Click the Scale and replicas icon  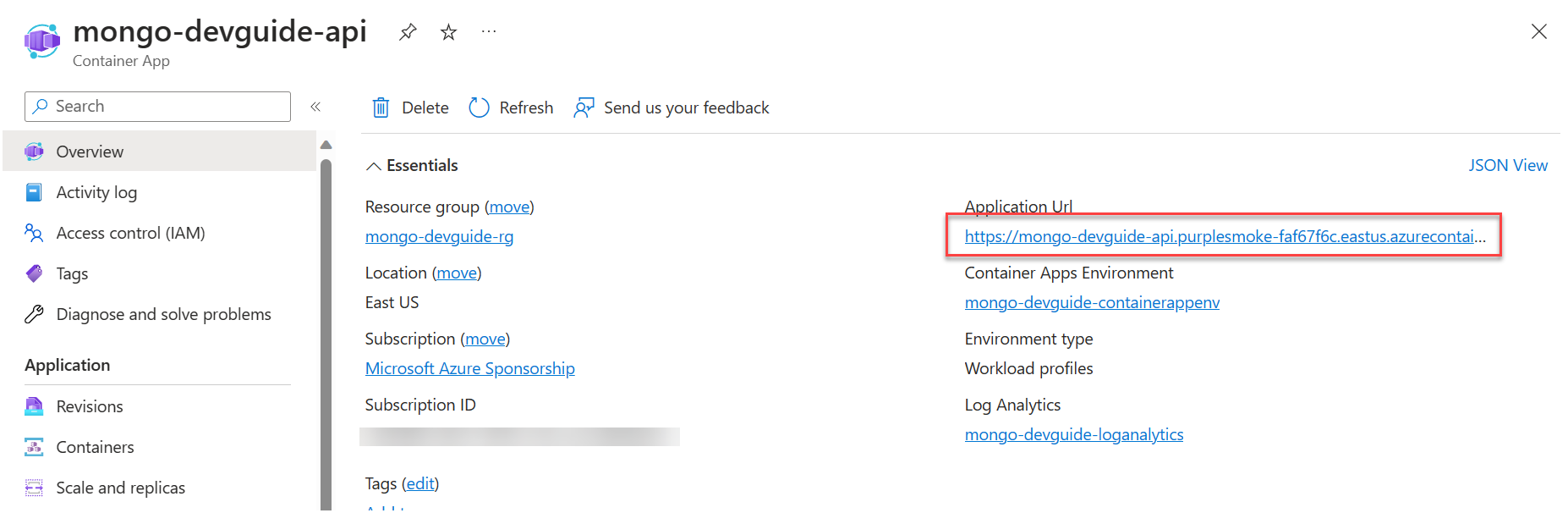(x=34, y=488)
